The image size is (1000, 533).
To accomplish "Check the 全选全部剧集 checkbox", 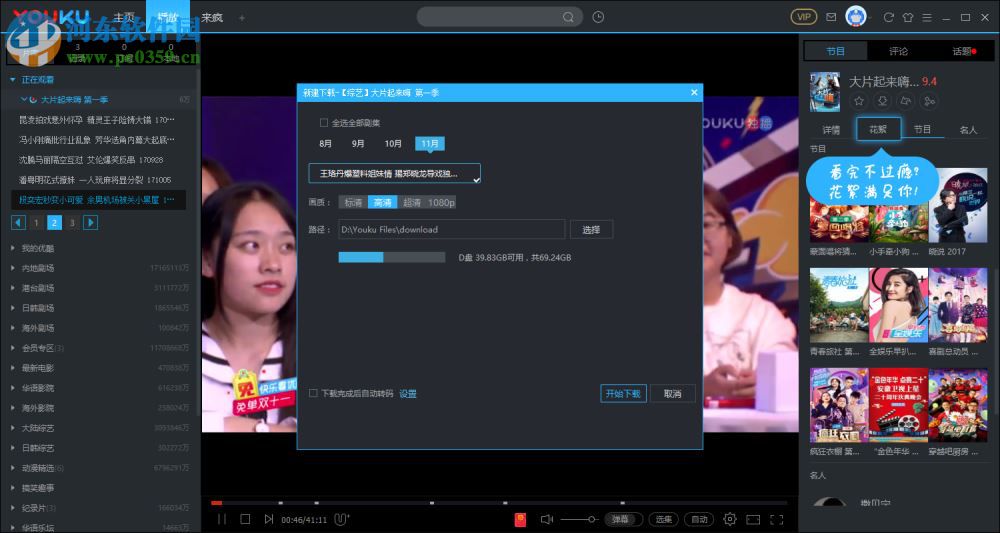I will [323, 123].
